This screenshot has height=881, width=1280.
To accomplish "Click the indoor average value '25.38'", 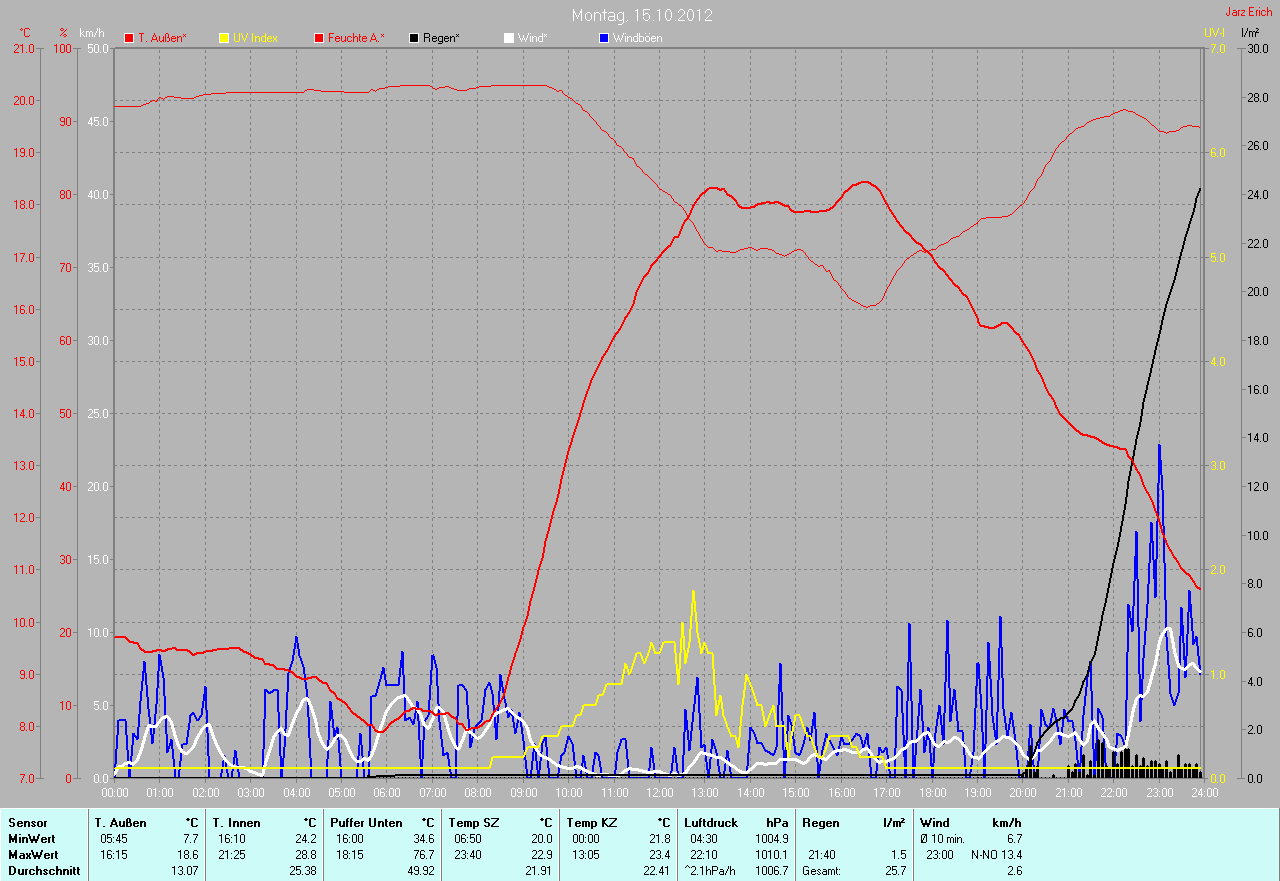I will click(x=302, y=870).
